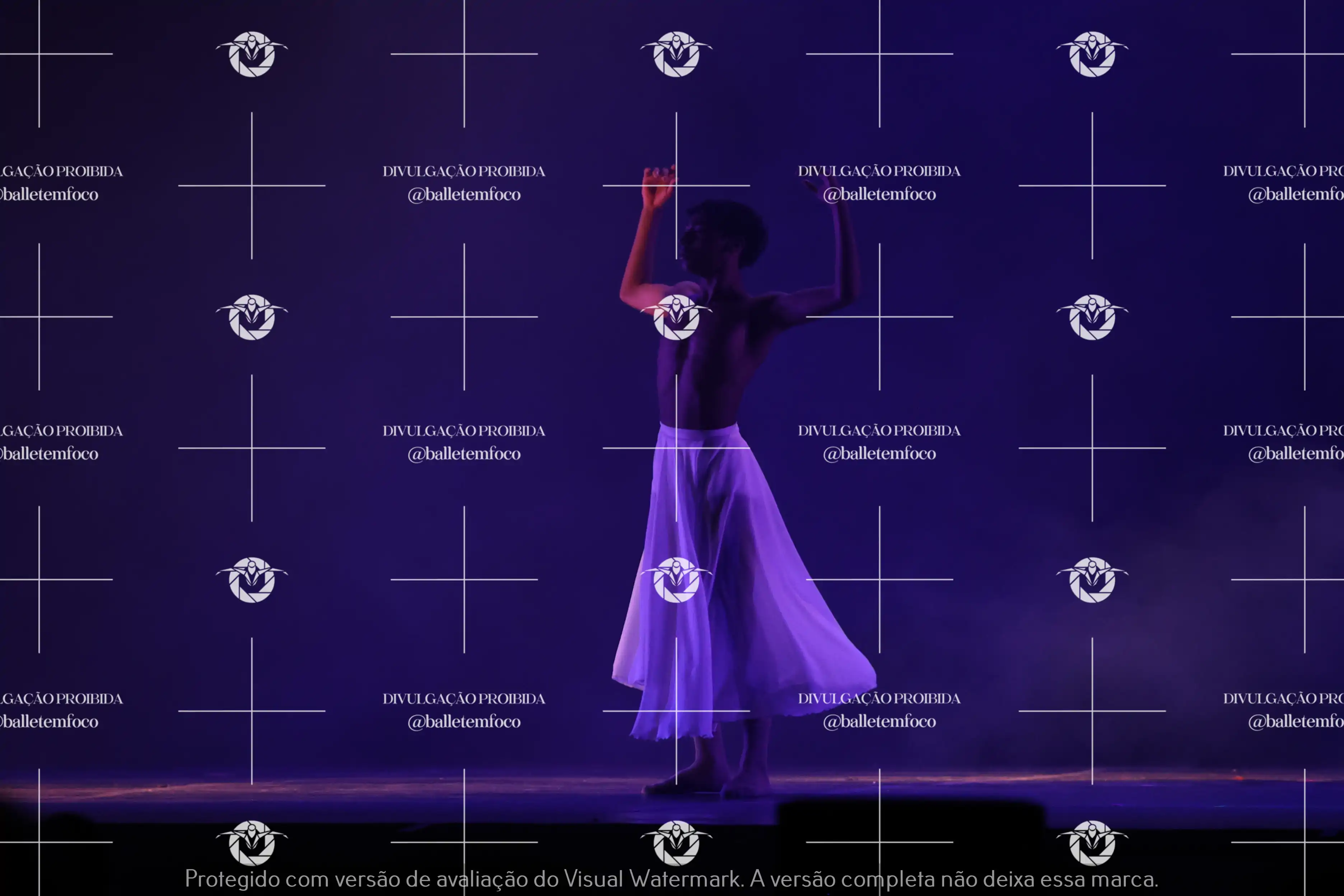The image size is (1344, 896).
Task: Click the camera logo overlapping the white skirt
Action: [676, 580]
